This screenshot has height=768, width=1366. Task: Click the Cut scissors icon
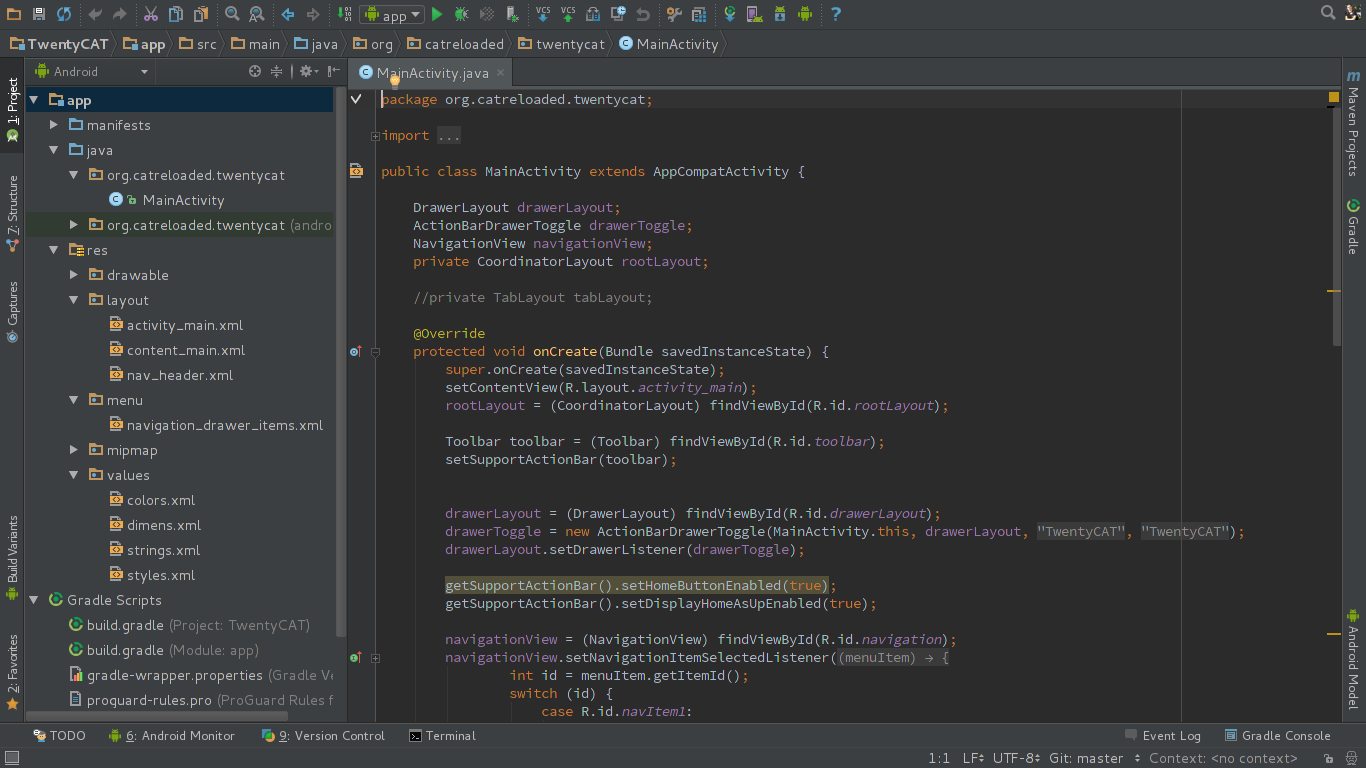tap(150, 14)
